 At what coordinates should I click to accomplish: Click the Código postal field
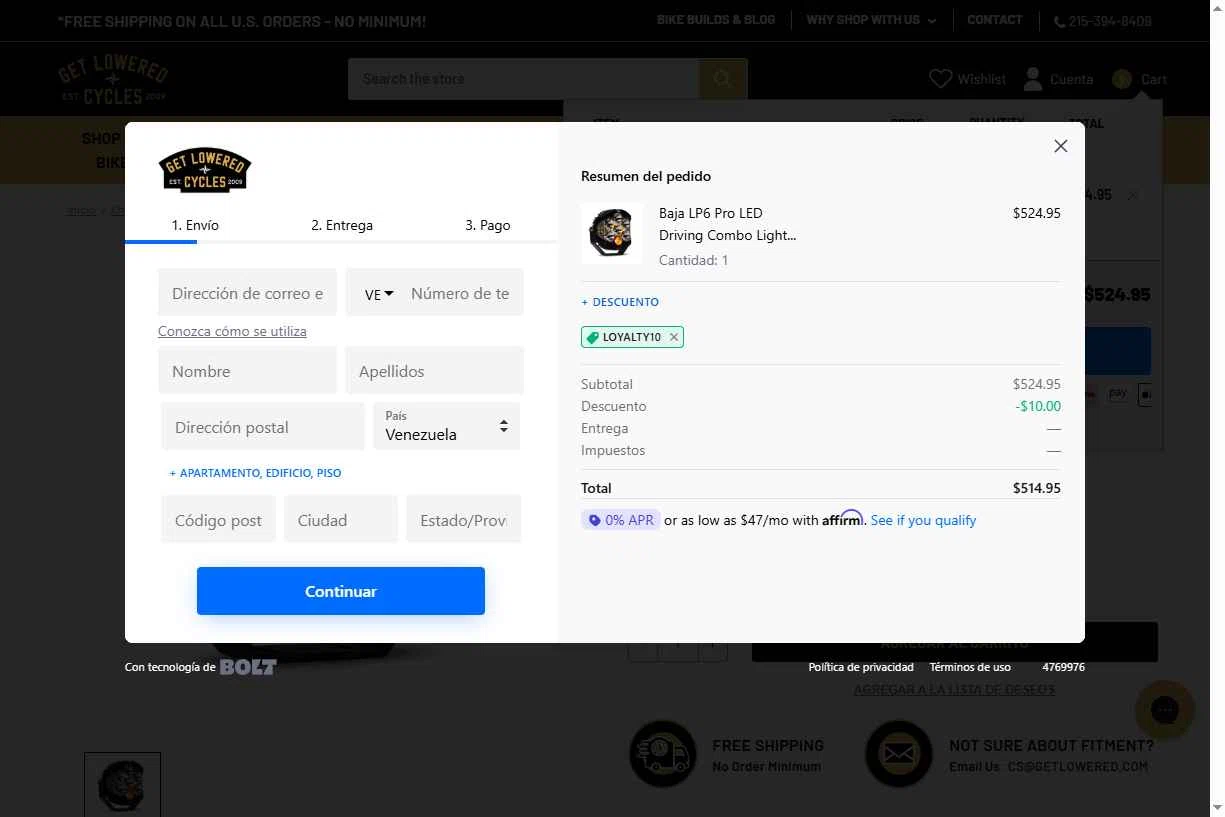[218, 519]
